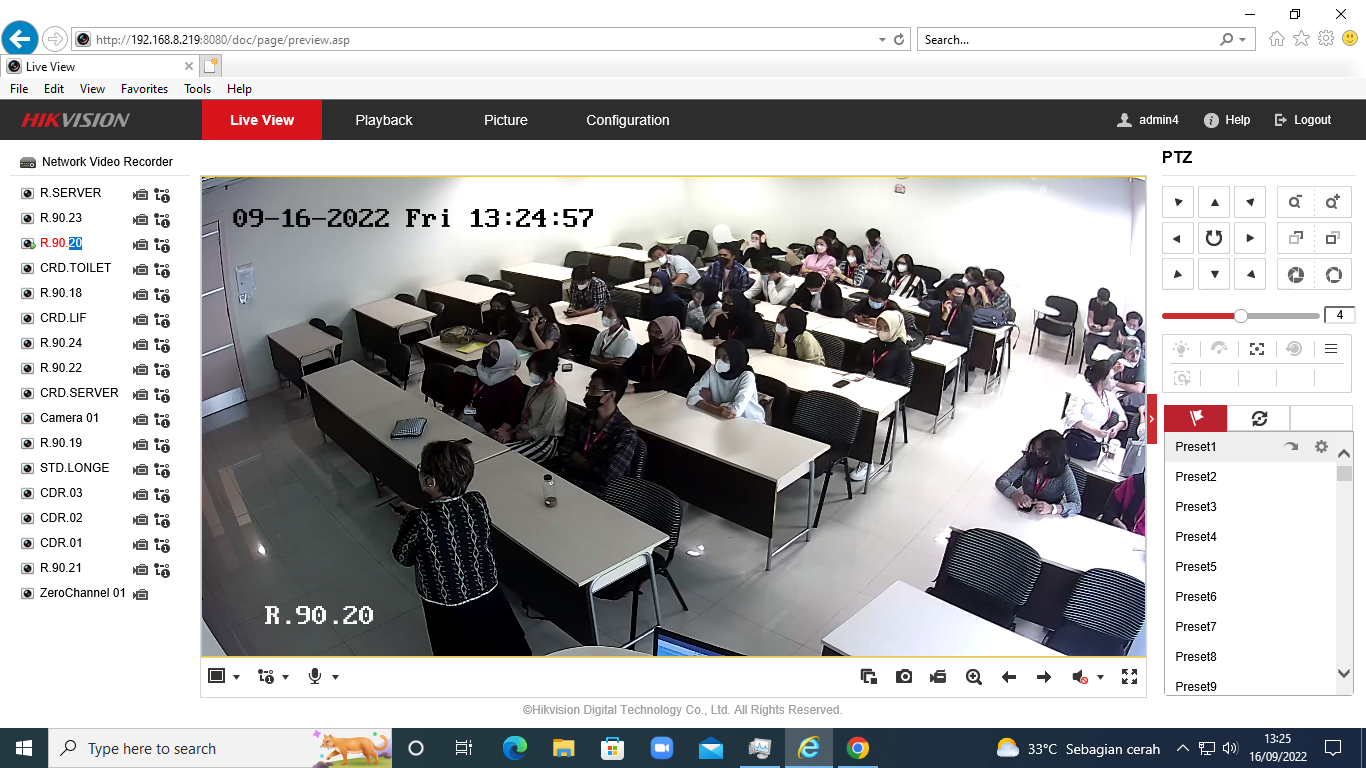The width and height of the screenshot is (1366, 768).
Task: Start the PTZ auto-scan in the pad center
Action: 1214,238
